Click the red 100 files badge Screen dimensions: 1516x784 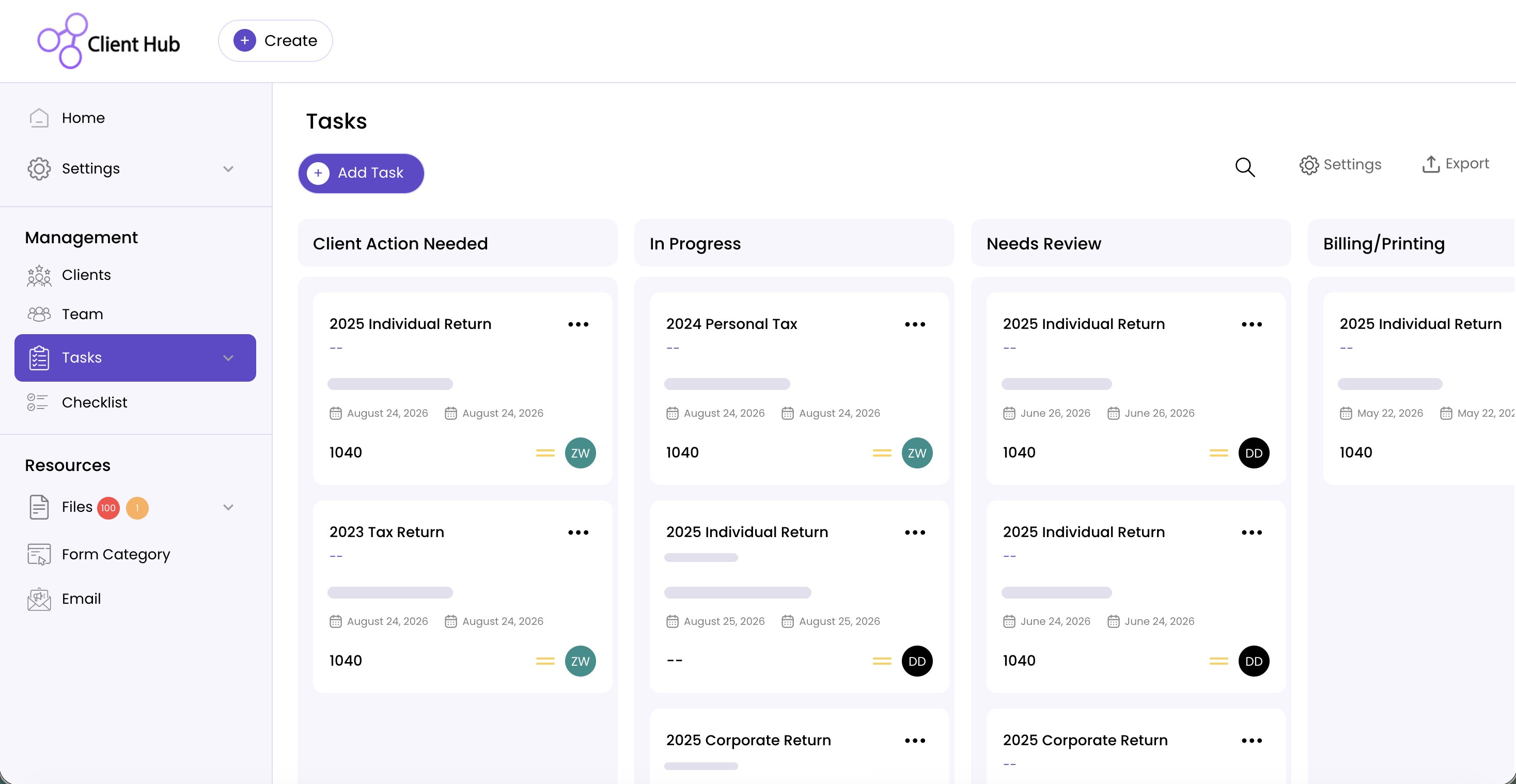pos(108,508)
